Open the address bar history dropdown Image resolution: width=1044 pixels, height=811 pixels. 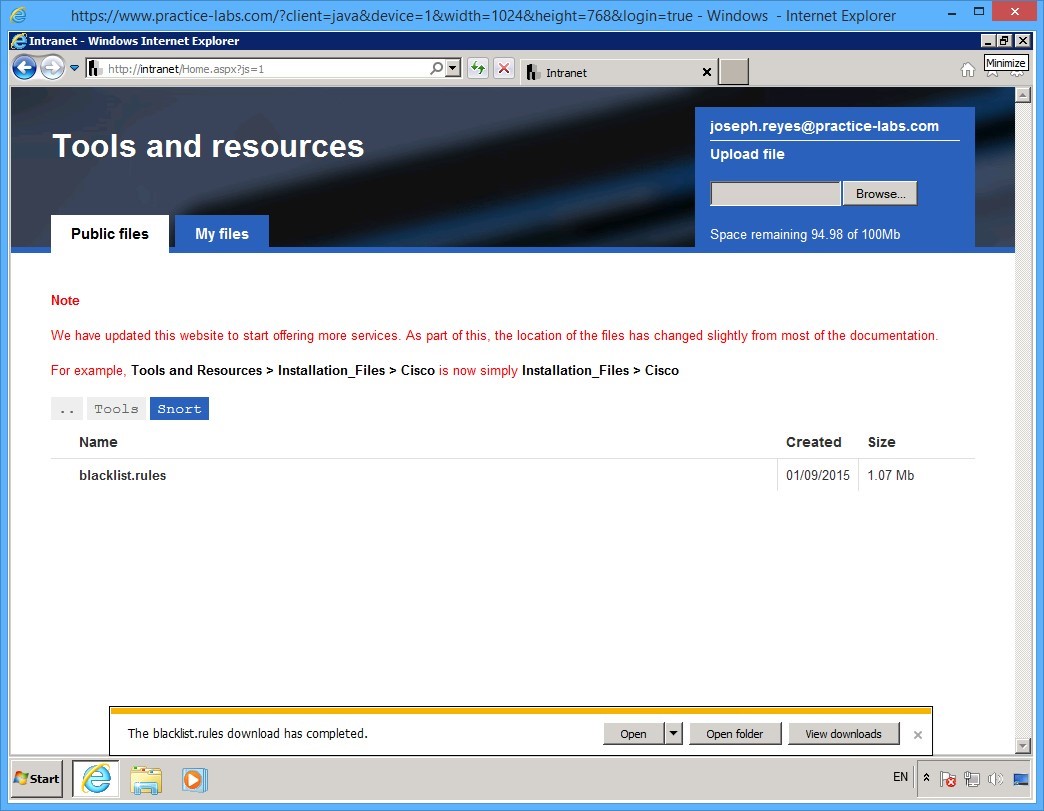[450, 68]
